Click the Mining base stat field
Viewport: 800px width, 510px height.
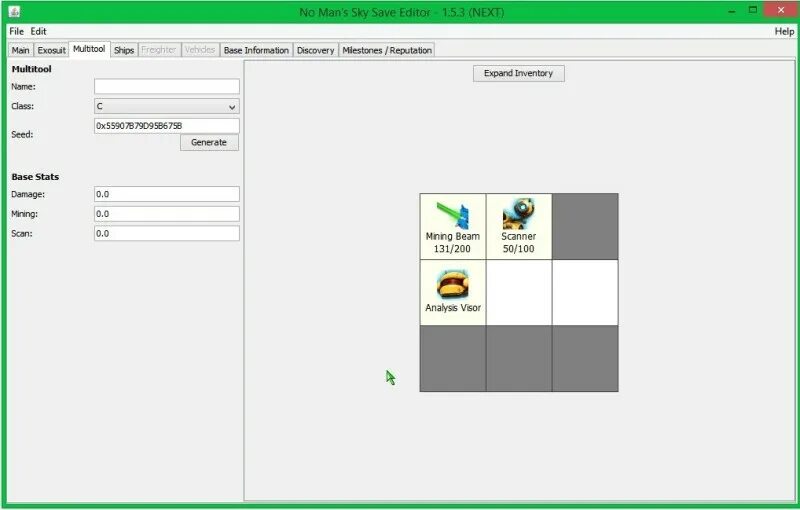click(166, 214)
